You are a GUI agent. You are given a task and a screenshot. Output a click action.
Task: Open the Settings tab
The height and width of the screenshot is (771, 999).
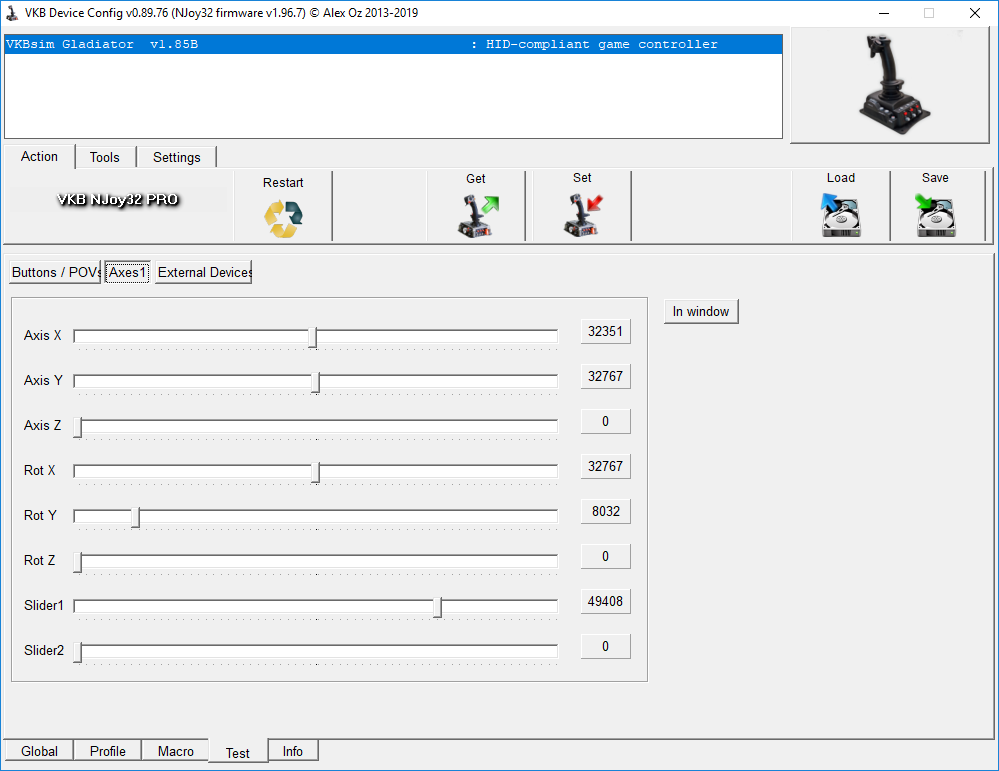[177, 157]
